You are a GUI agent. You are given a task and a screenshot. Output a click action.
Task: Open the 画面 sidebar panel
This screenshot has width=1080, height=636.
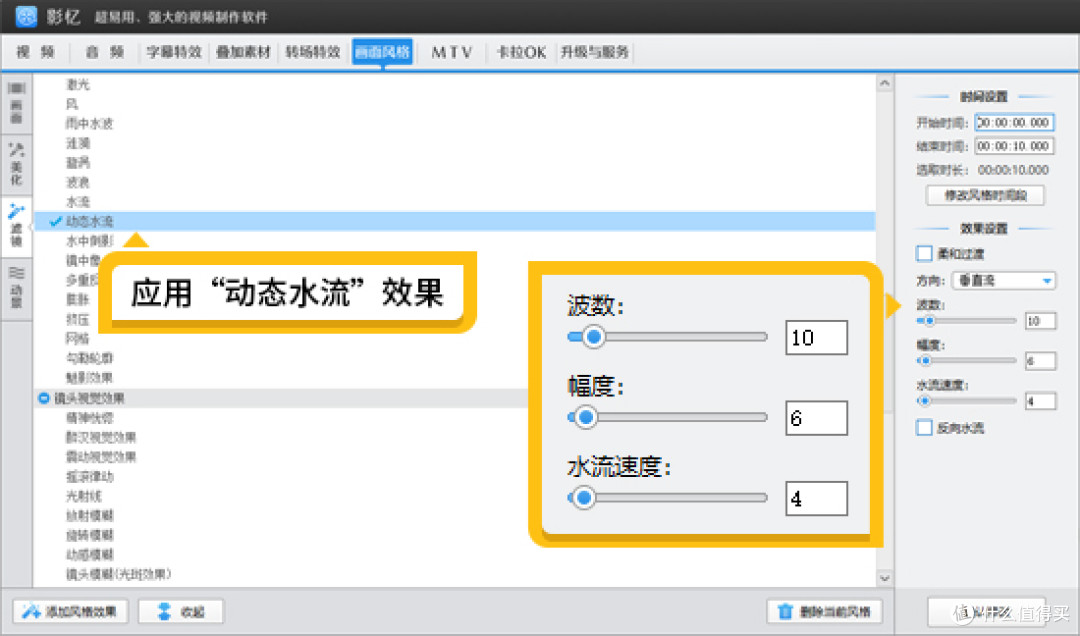tap(17, 103)
